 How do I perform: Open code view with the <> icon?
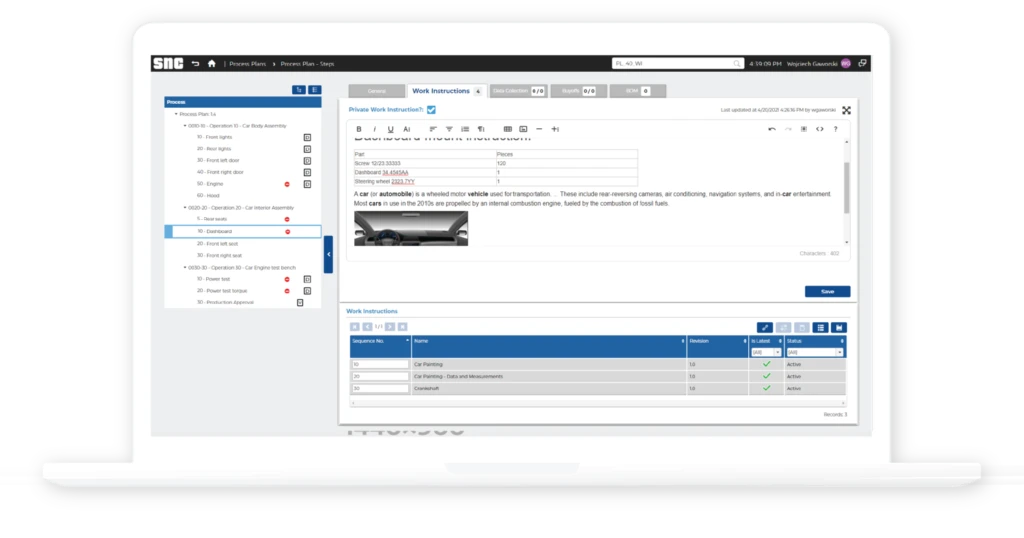819,129
